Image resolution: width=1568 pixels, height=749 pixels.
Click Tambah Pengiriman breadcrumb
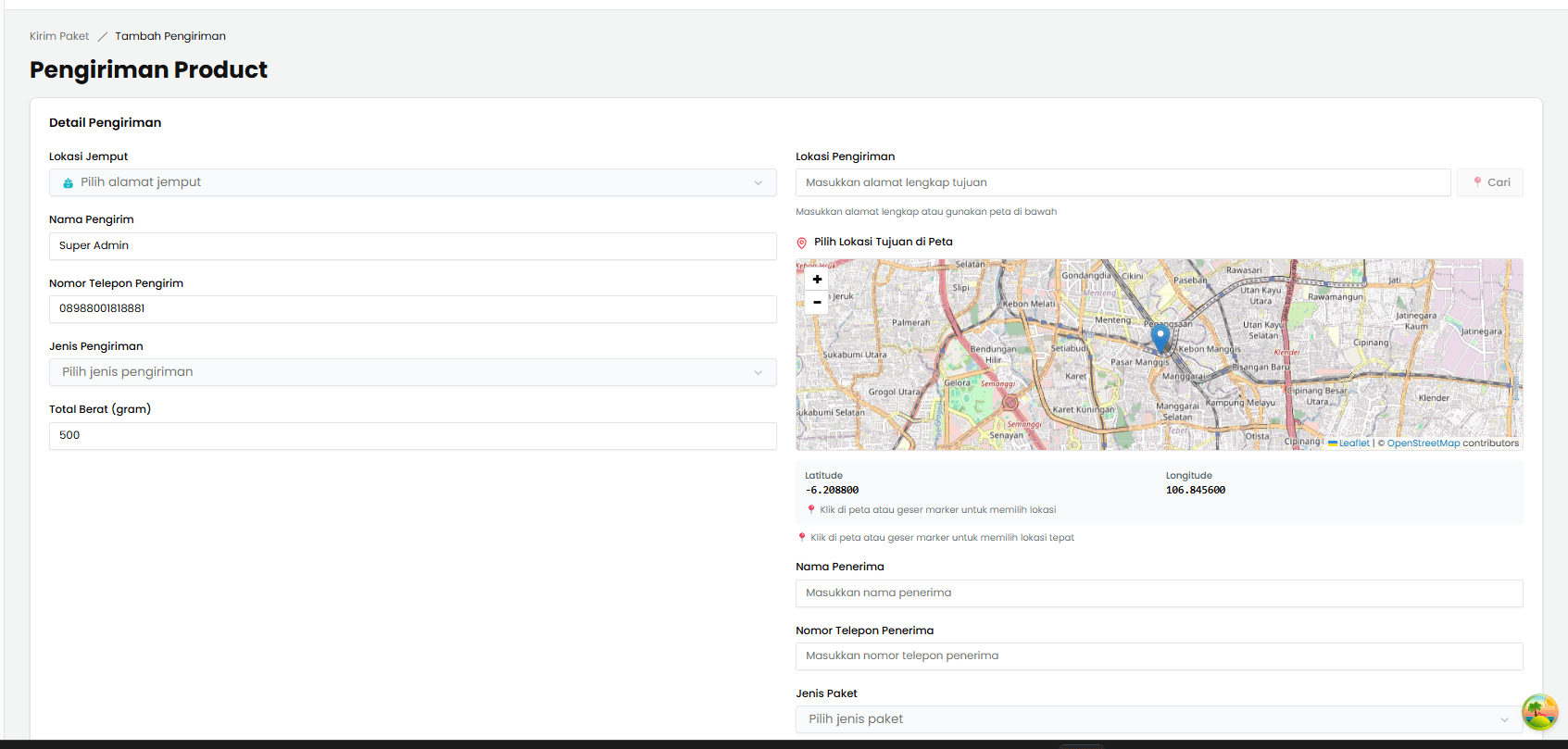170,36
